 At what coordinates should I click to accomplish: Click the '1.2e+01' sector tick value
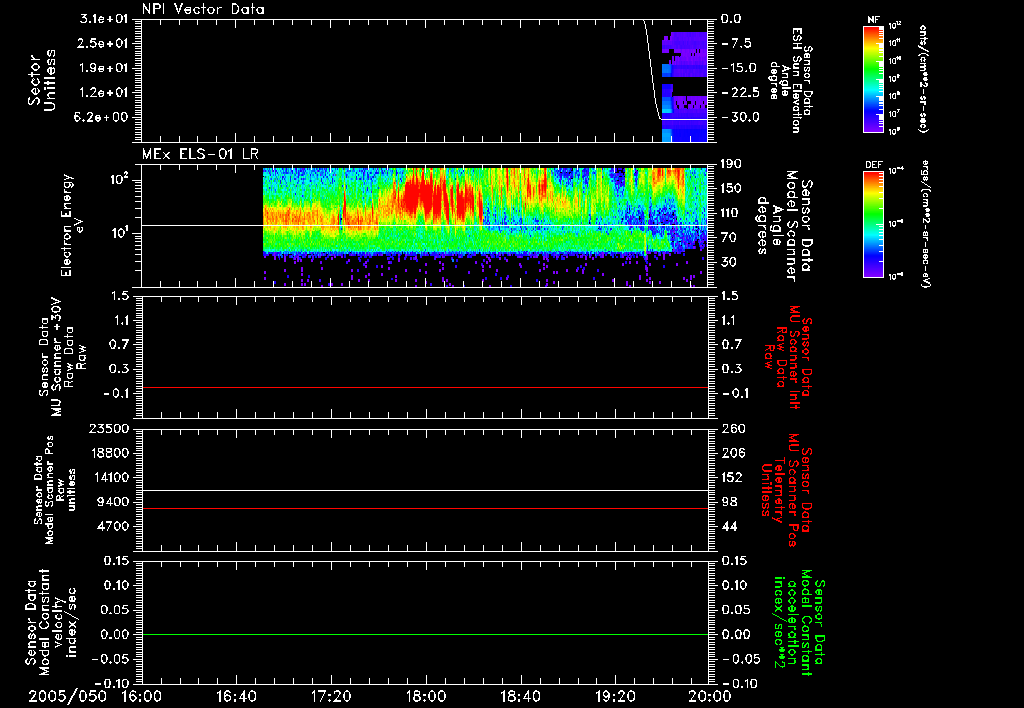[104, 93]
